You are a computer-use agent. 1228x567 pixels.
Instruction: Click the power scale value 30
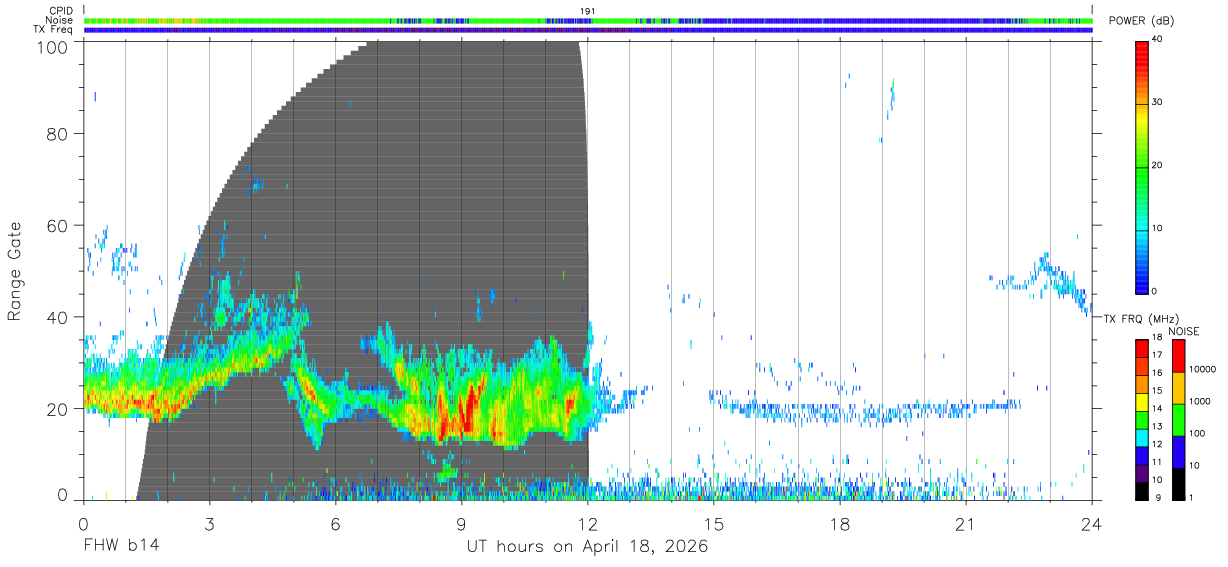[x=1159, y=103]
